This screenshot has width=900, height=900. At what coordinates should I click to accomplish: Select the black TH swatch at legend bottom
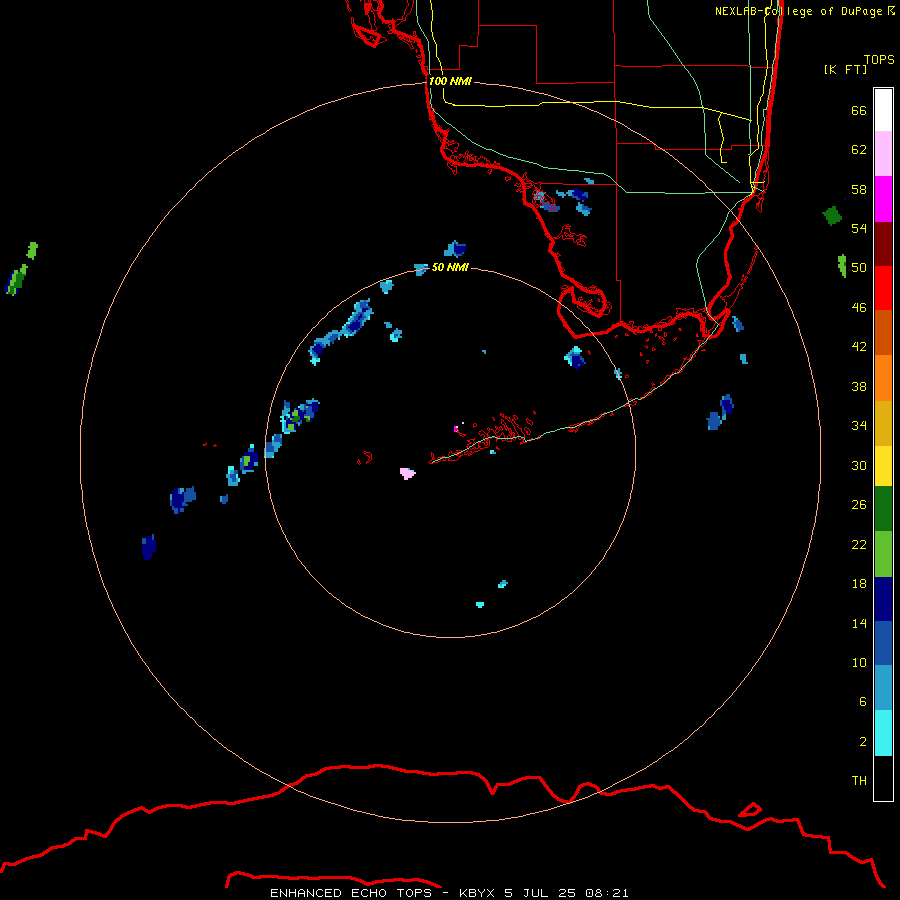pyautogui.click(x=883, y=778)
